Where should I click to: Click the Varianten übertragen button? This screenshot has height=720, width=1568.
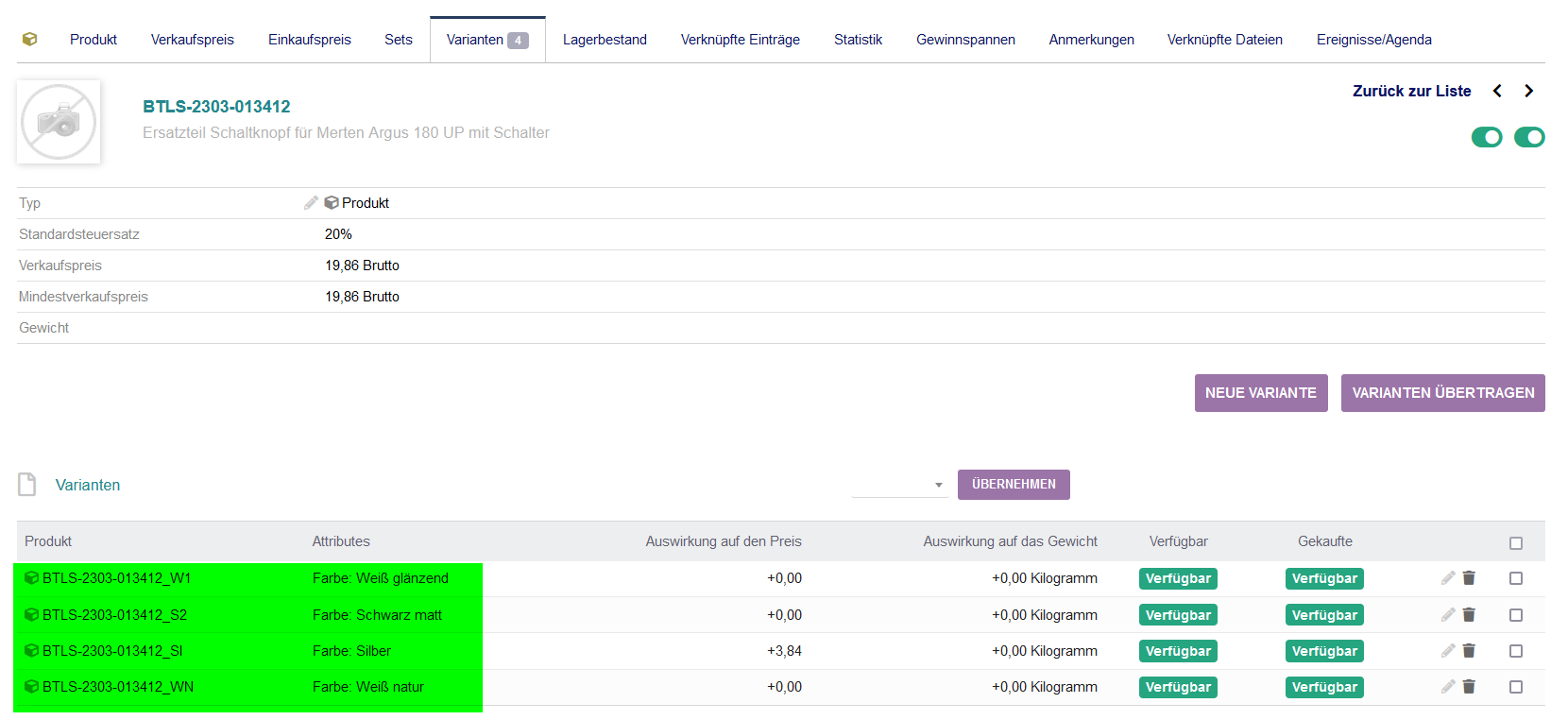click(1442, 393)
